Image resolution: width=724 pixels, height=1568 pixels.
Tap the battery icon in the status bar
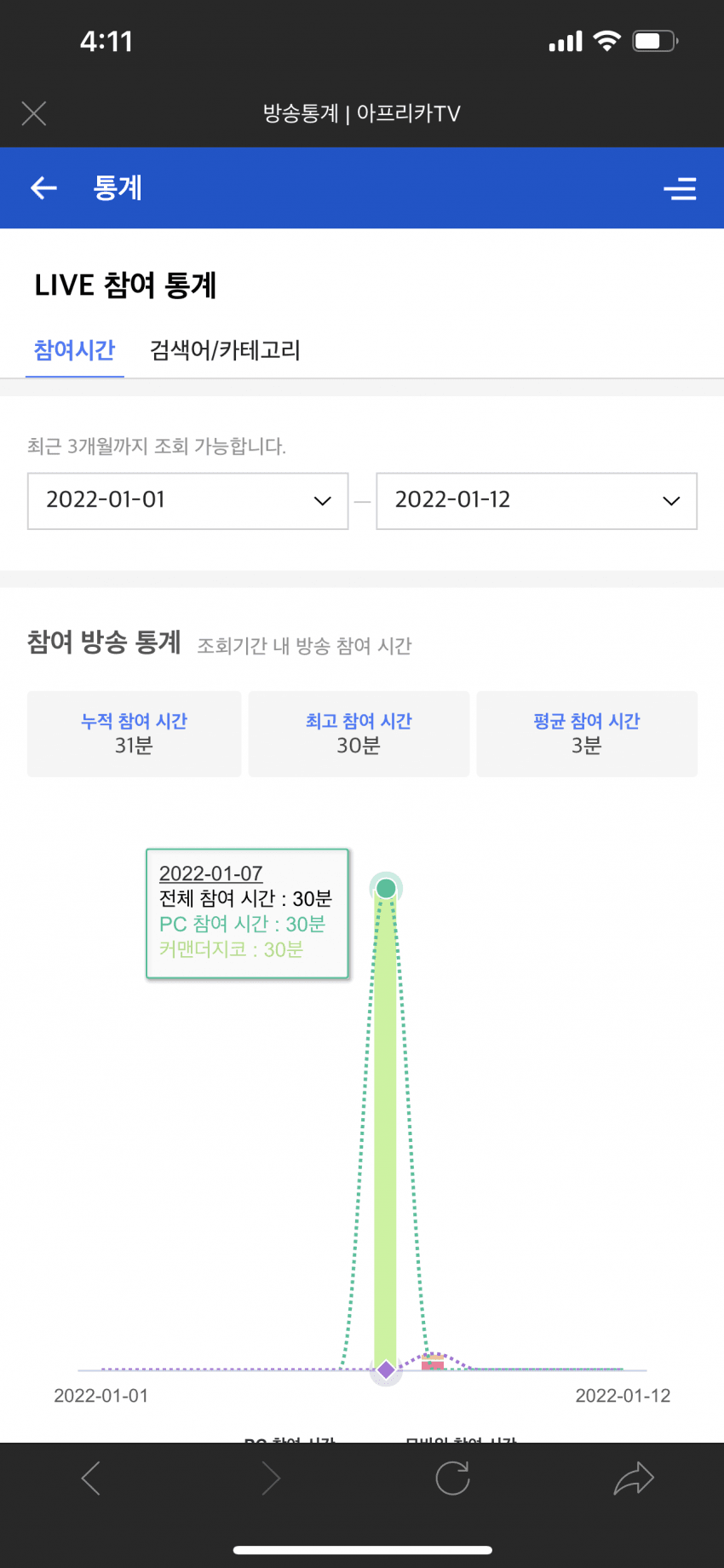655,41
